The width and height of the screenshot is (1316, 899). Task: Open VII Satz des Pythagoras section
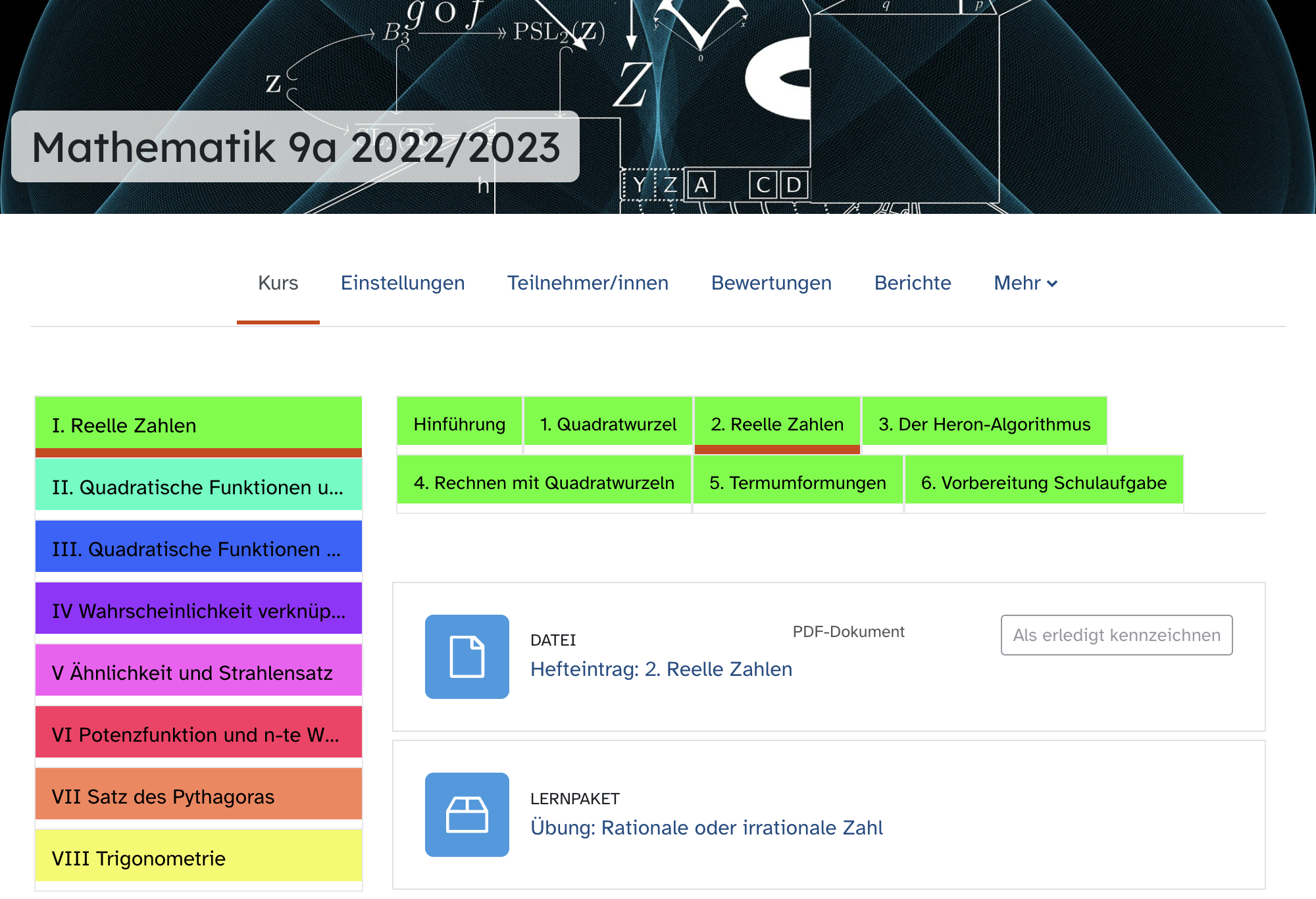(x=198, y=796)
